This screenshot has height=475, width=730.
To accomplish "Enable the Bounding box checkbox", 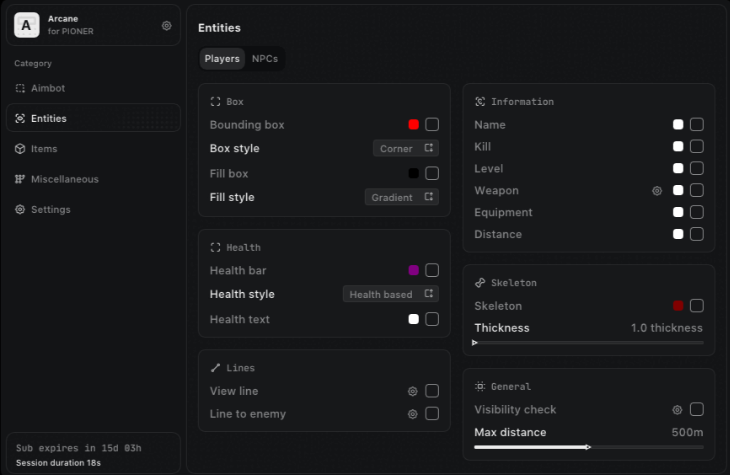I will [x=432, y=125].
